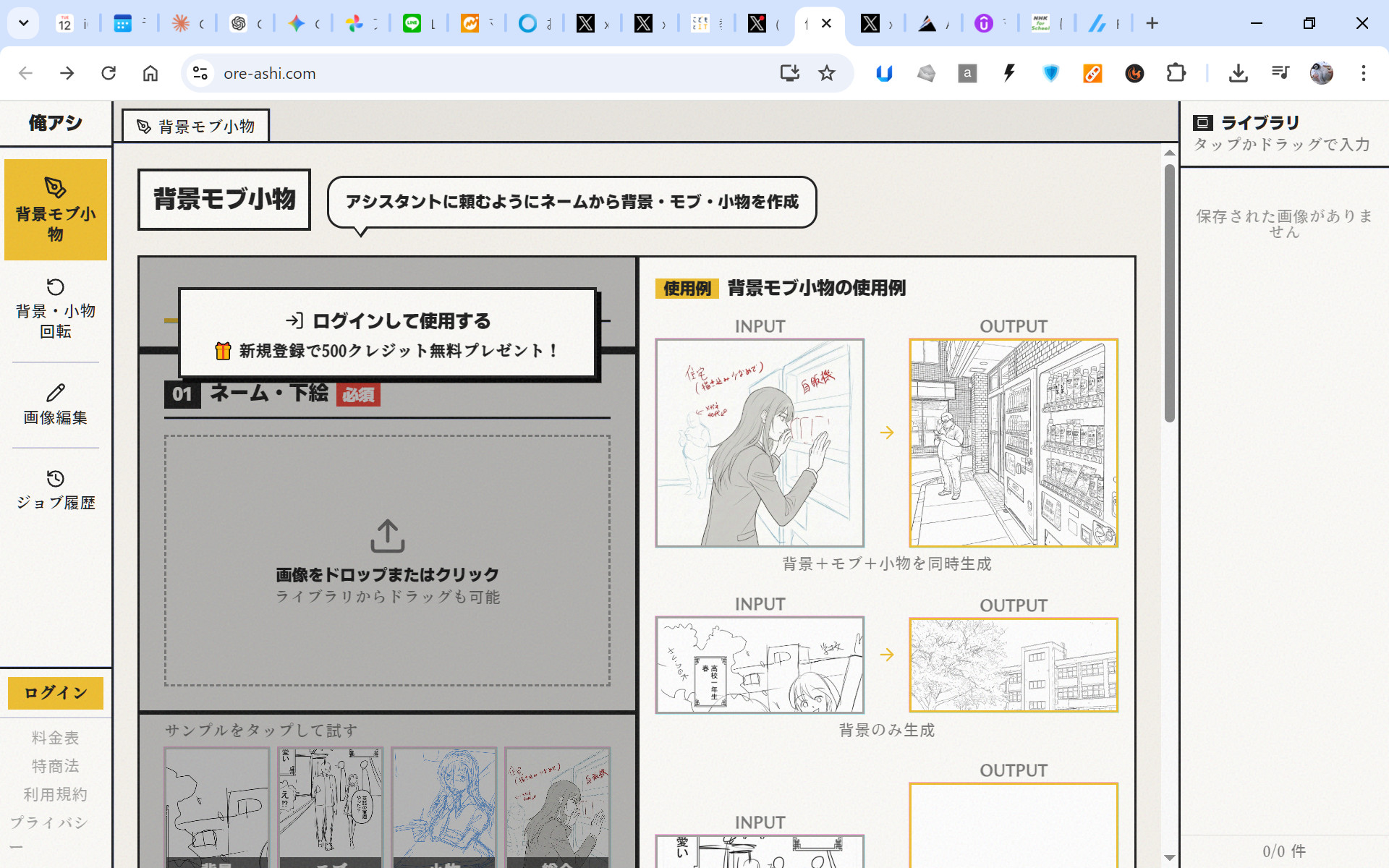
Task: Open 画像編集 pencil tool
Action: (56, 404)
